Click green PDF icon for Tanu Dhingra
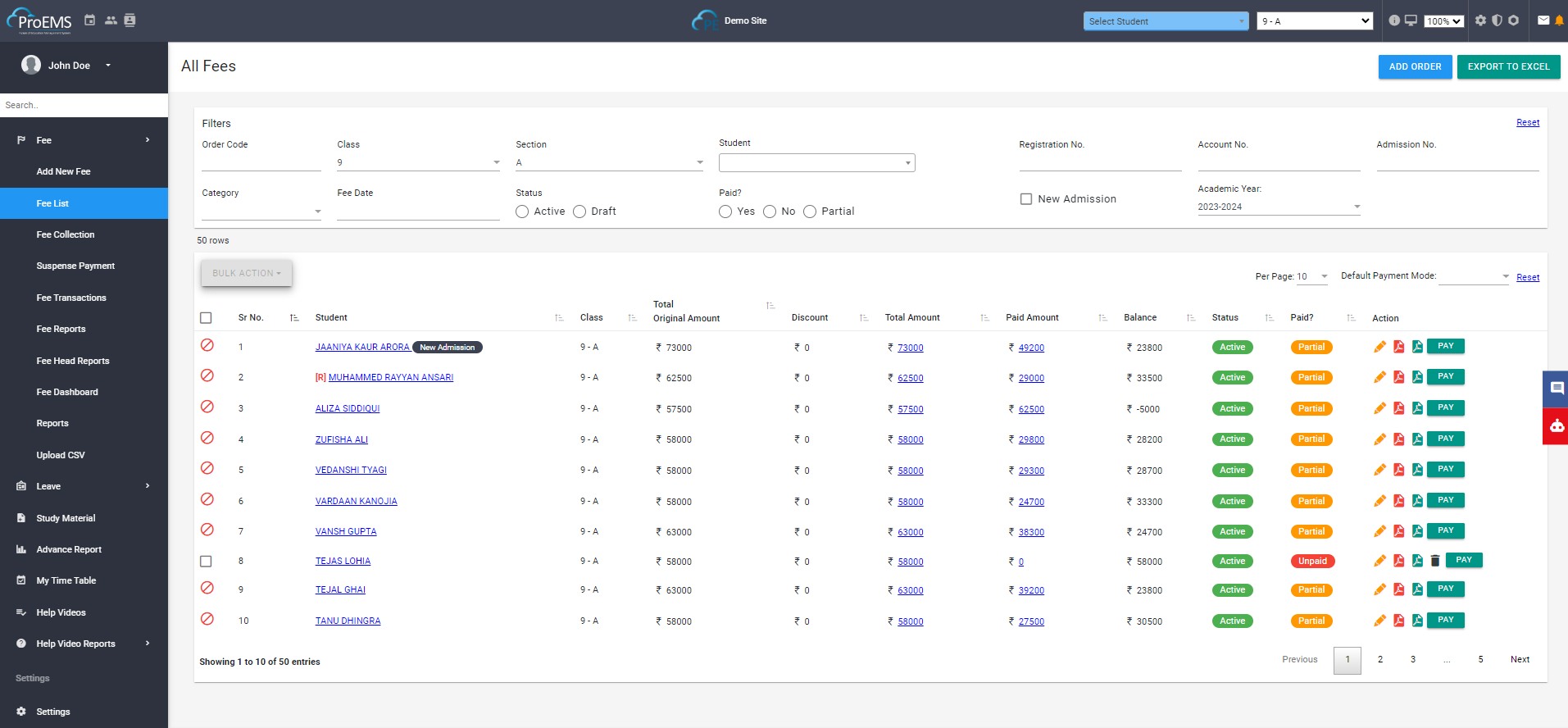The height and width of the screenshot is (728, 1568). (1417, 621)
